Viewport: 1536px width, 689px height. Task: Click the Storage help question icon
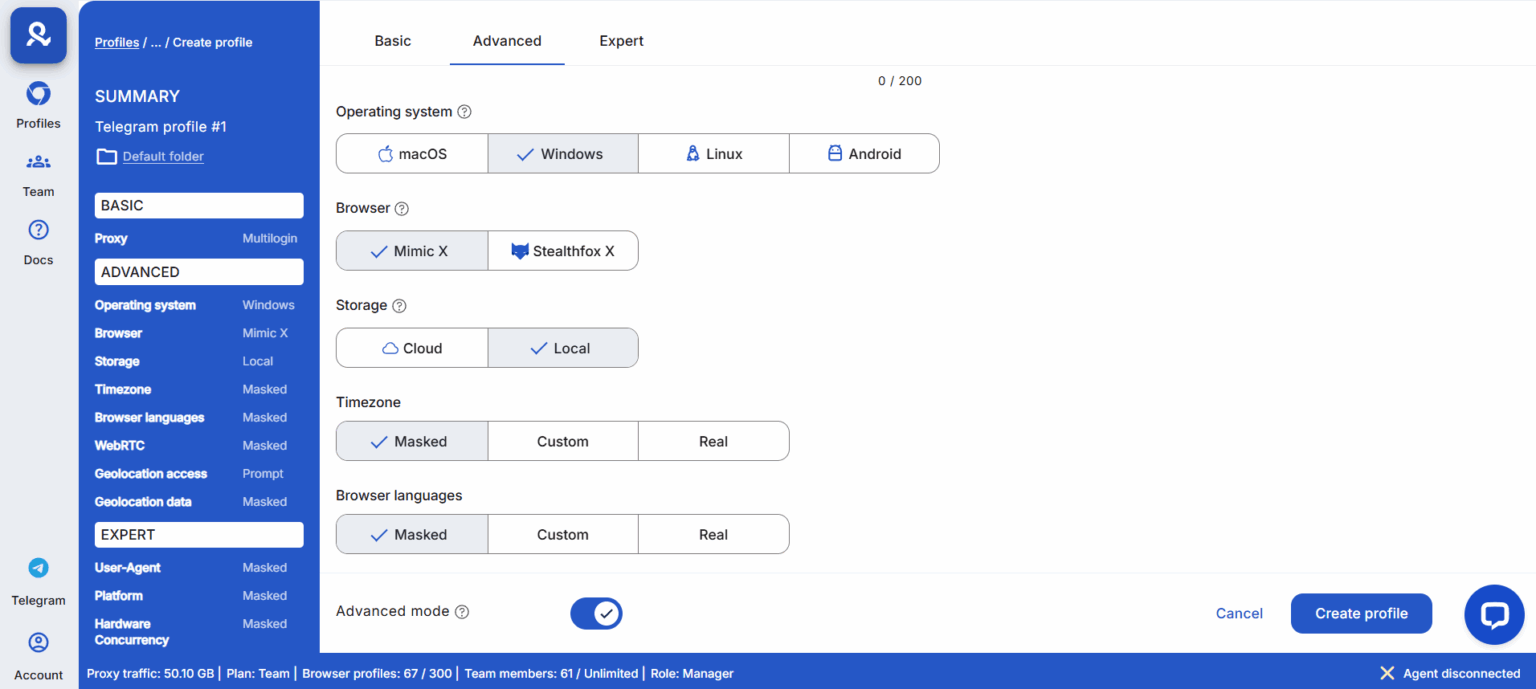[x=399, y=306]
